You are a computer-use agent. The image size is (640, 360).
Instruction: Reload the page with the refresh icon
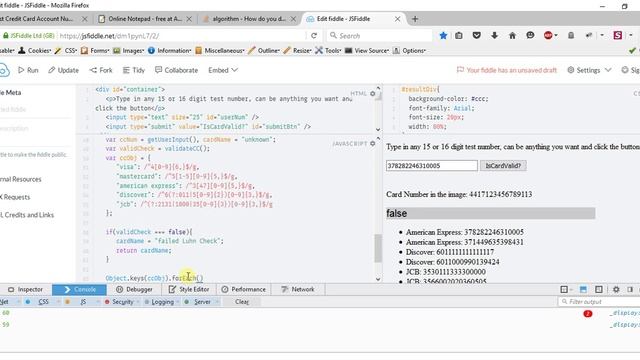(314, 36)
